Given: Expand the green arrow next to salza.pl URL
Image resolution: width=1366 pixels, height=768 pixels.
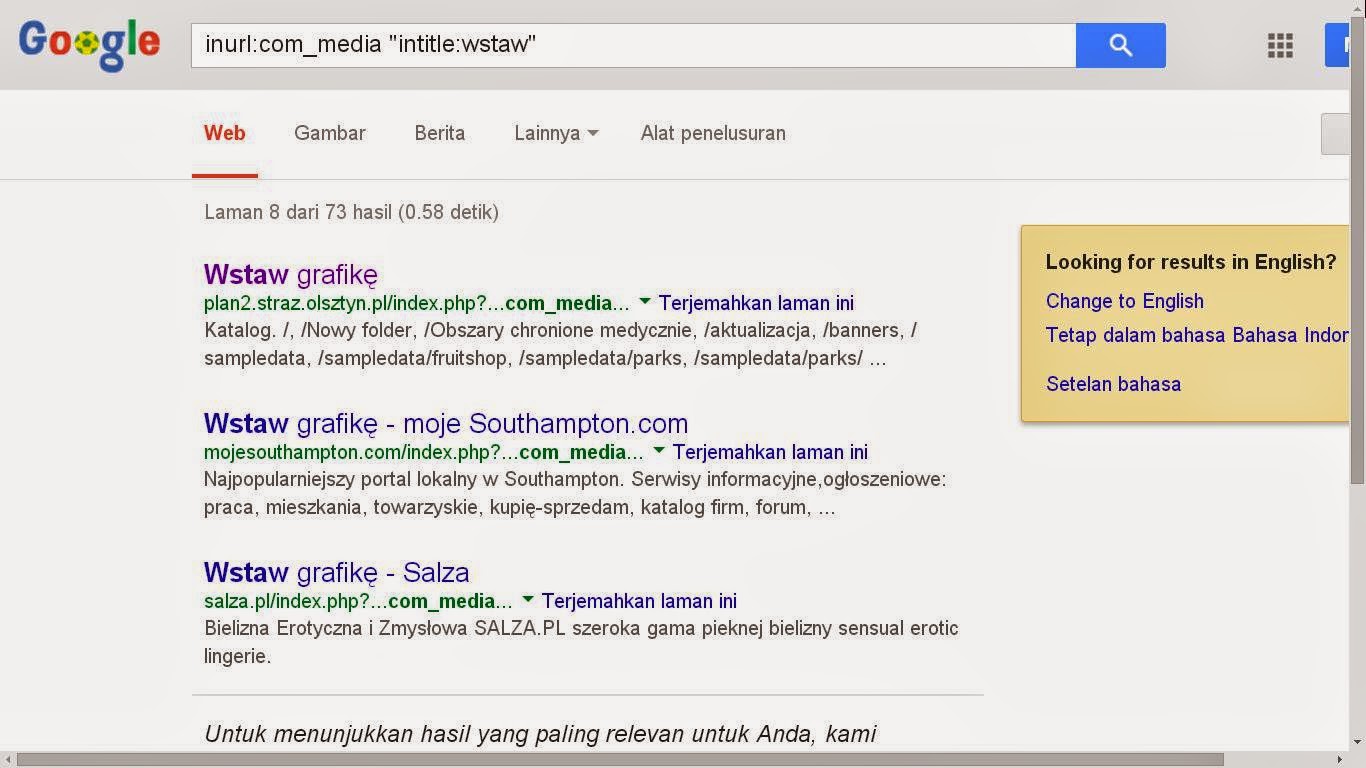Looking at the screenshot, I should click(x=528, y=599).
